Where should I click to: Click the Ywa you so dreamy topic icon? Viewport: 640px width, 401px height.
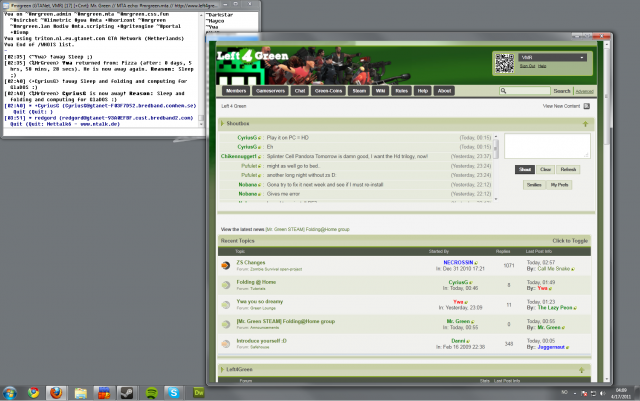[226, 305]
